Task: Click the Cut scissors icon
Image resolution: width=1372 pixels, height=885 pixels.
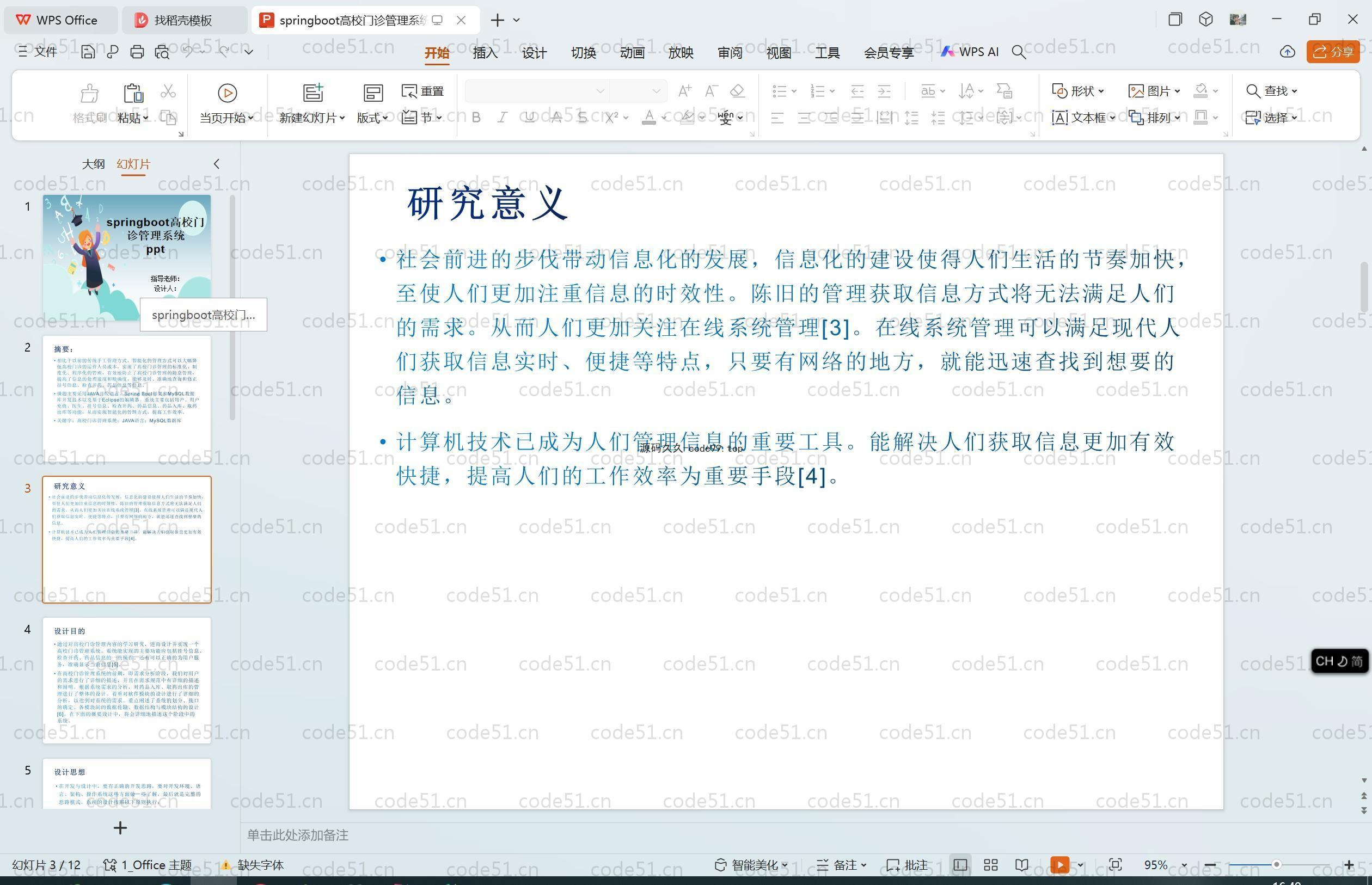Action: [168, 91]
